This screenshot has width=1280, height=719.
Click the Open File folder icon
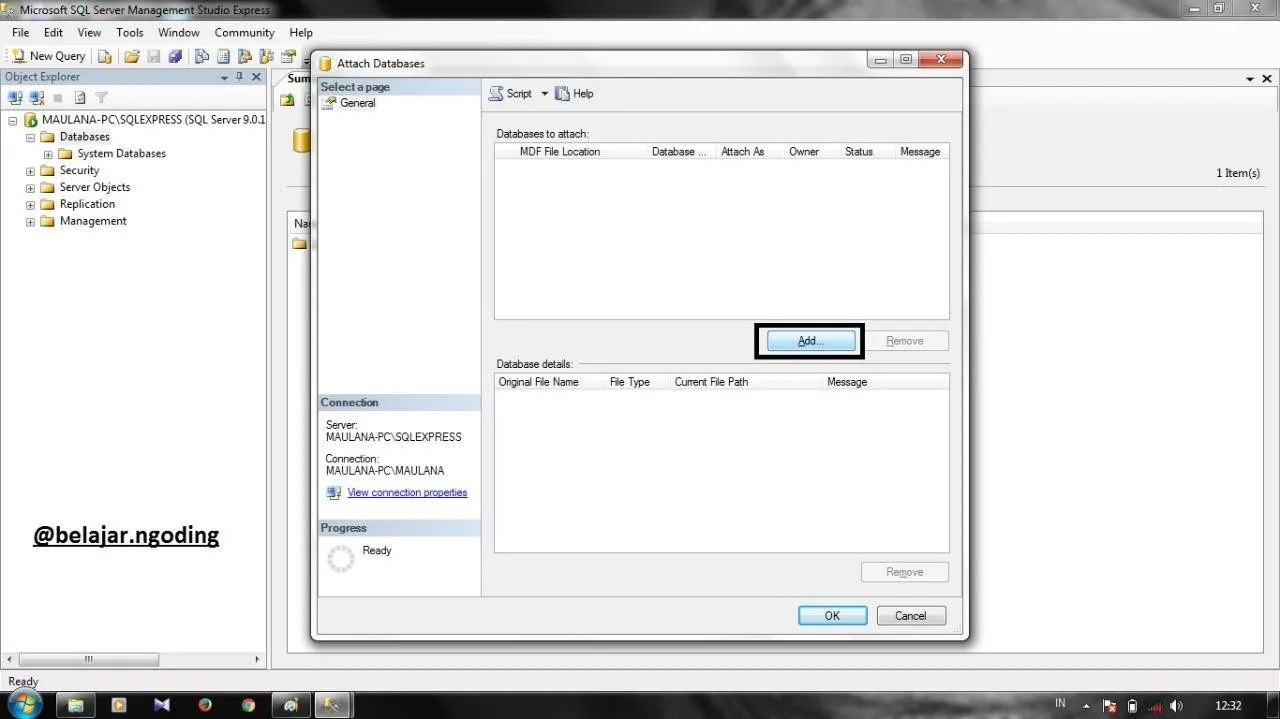(x=132, y=56)
